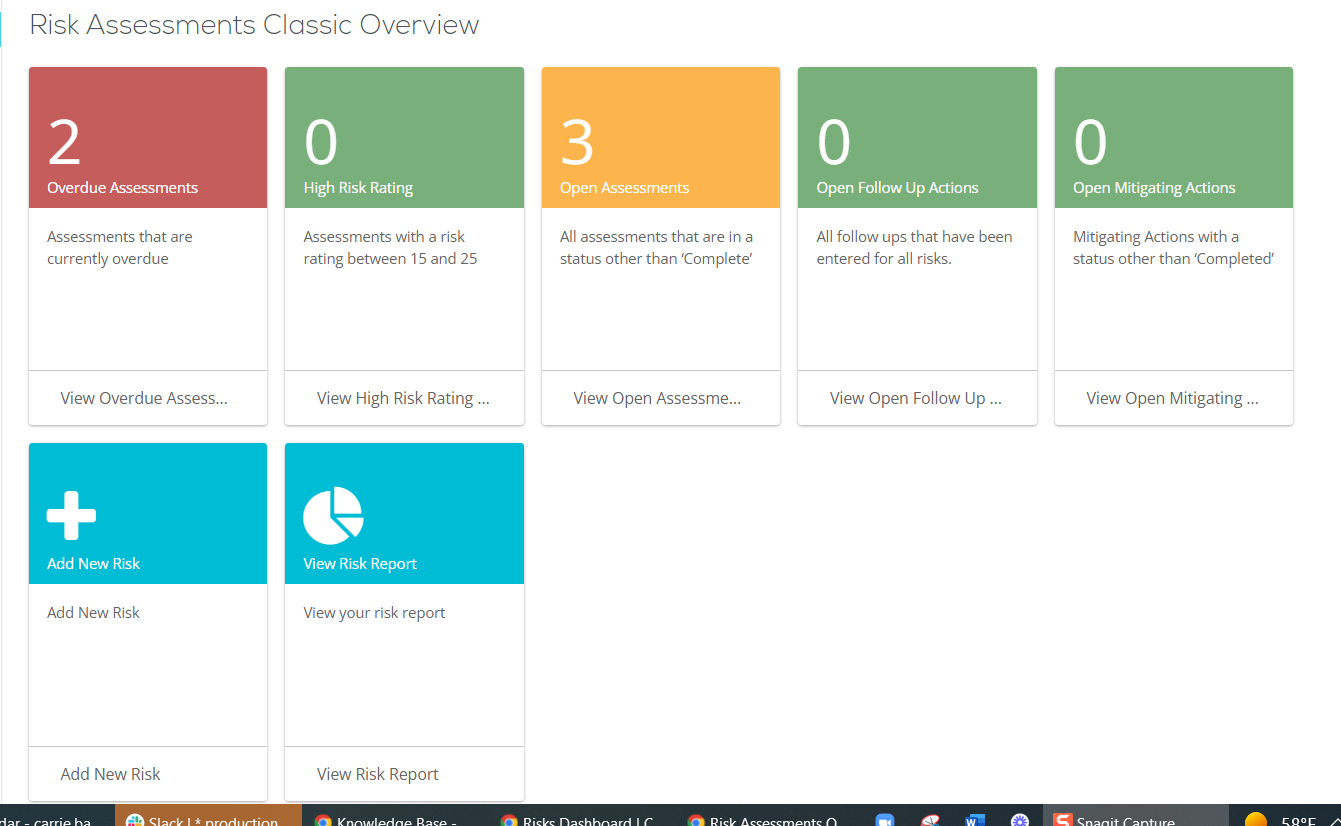Click the plus icon on Add New Risk tile
This screenshot has width=1341, height=826.
coord(71,516)
